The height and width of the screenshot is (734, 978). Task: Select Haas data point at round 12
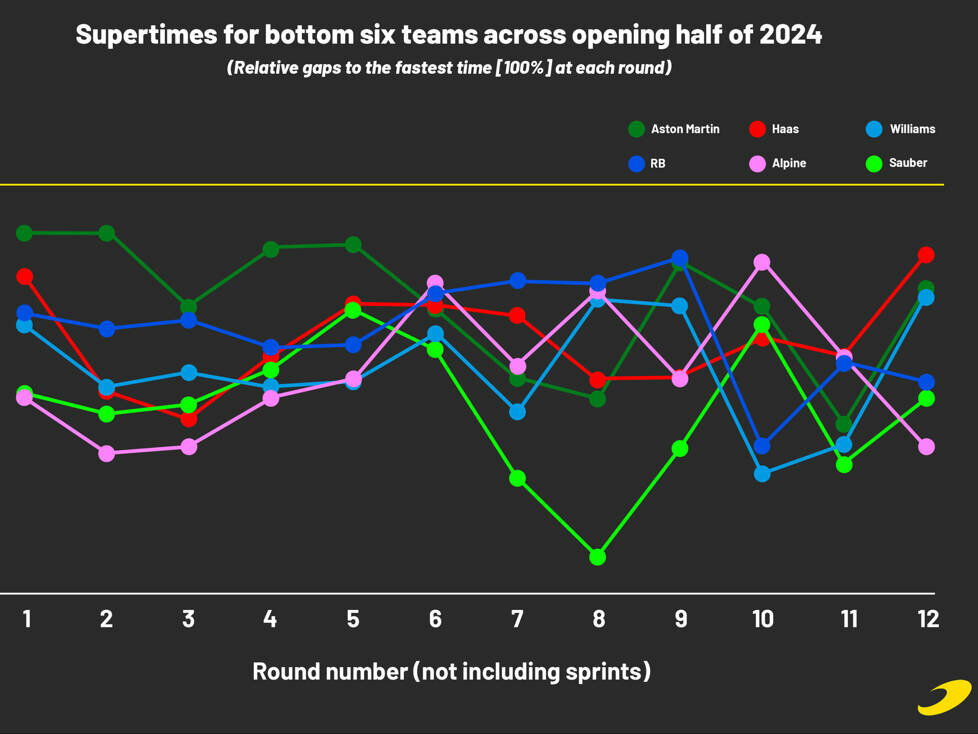(926, 254)
